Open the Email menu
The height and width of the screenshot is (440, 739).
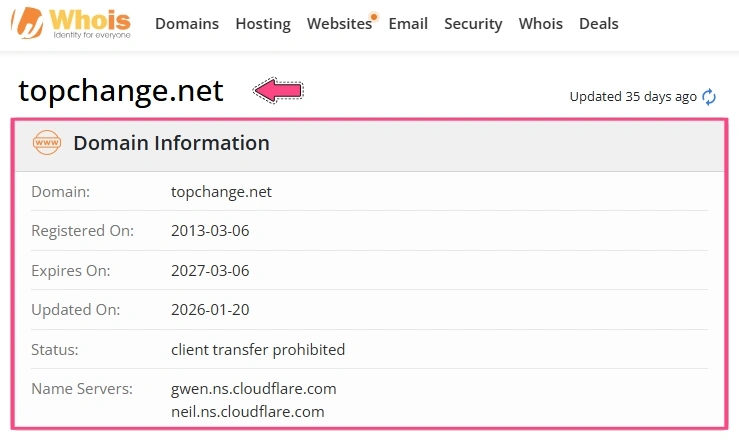[x=408, y=24]
